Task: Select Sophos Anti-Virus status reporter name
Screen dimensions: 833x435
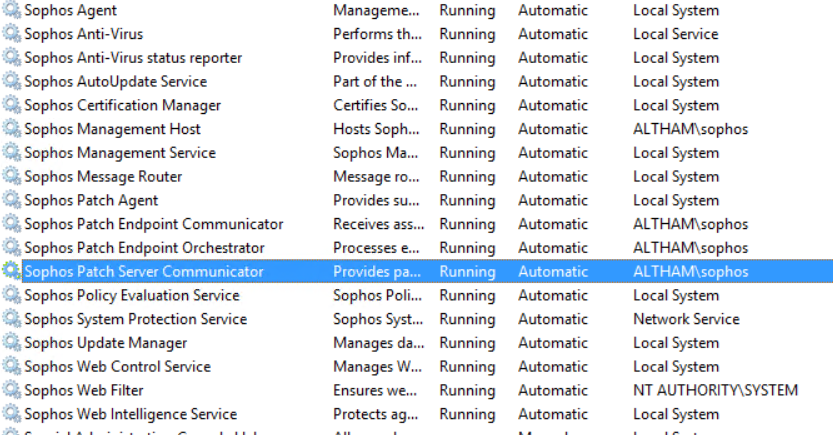Action: [x=133, y=58]
